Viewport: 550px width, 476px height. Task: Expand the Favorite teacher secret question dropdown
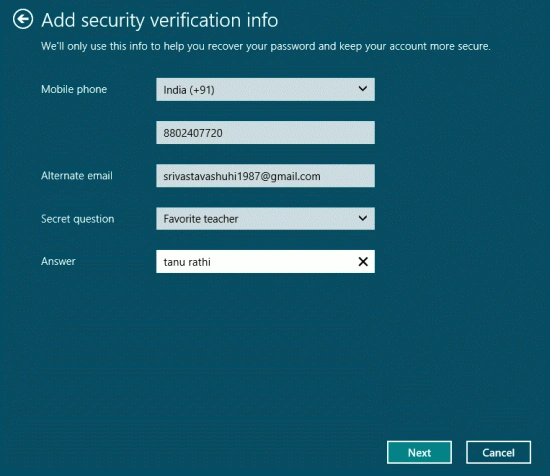pos(265,219)
